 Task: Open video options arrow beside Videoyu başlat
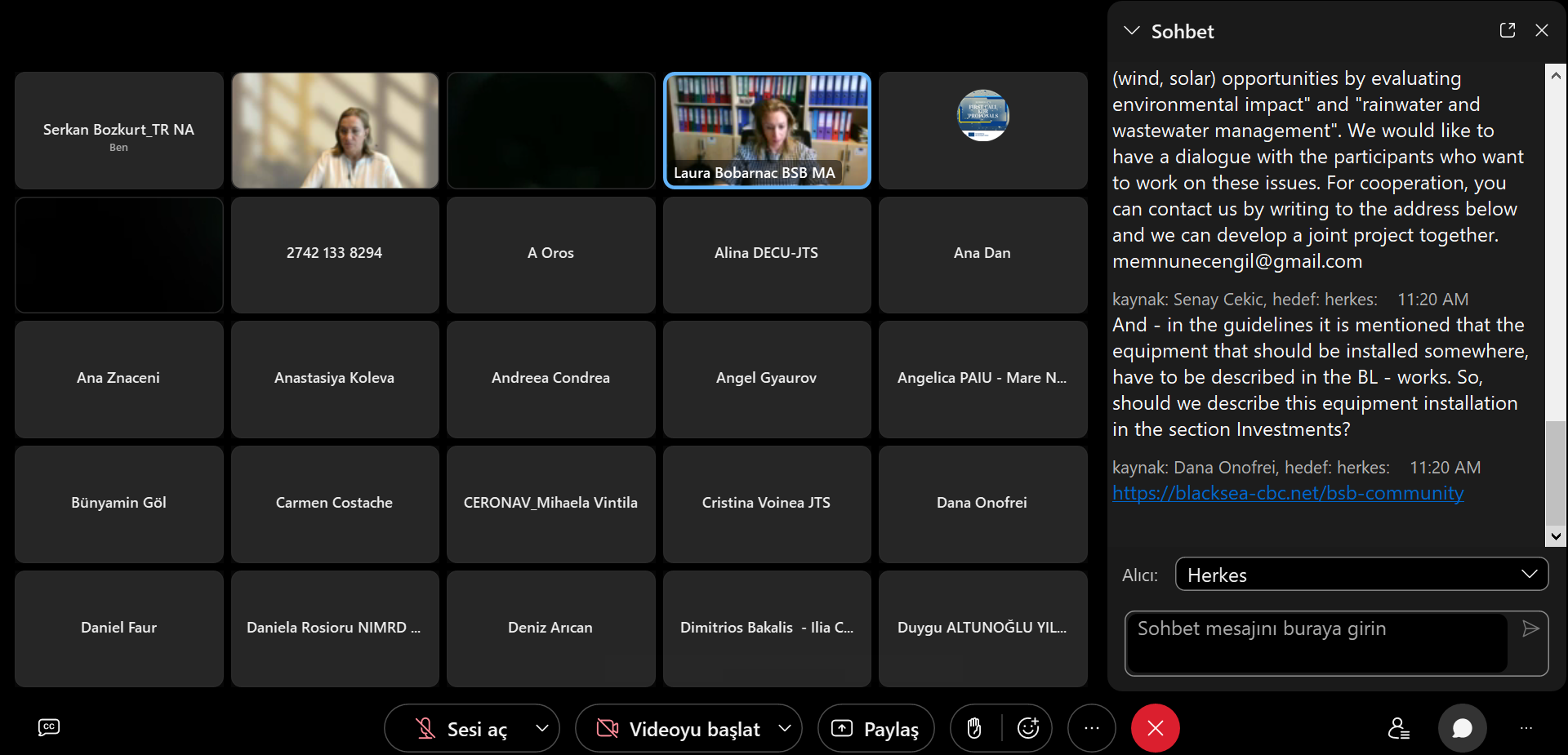[x=785, y=728]
